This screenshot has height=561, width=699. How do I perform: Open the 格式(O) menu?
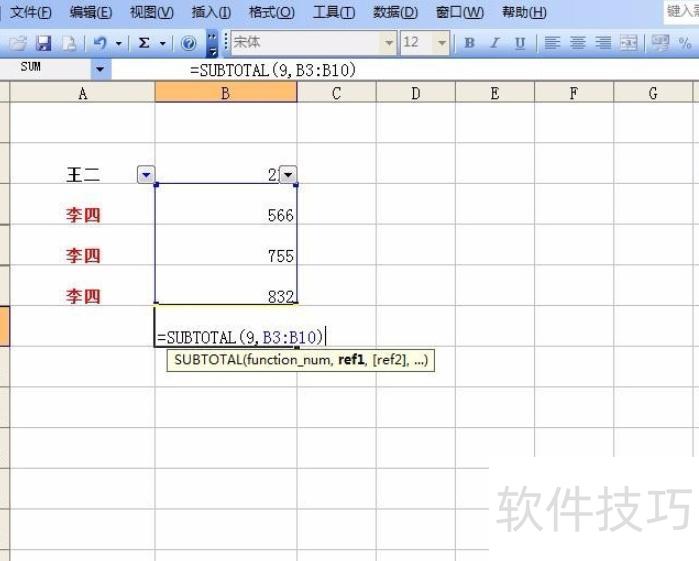point(271,12)
